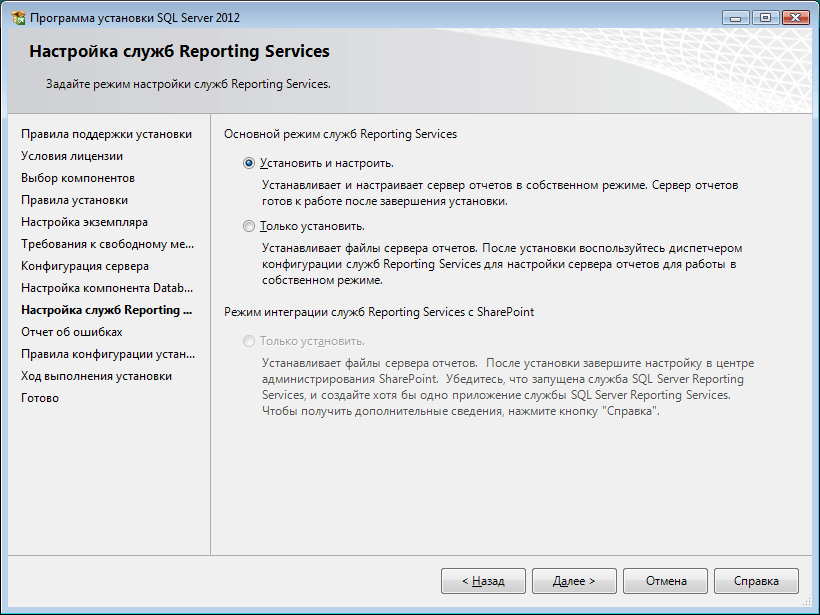Open 'Настройка экземпляра' step
The image size is (820, 615).
tap(84, 222)
